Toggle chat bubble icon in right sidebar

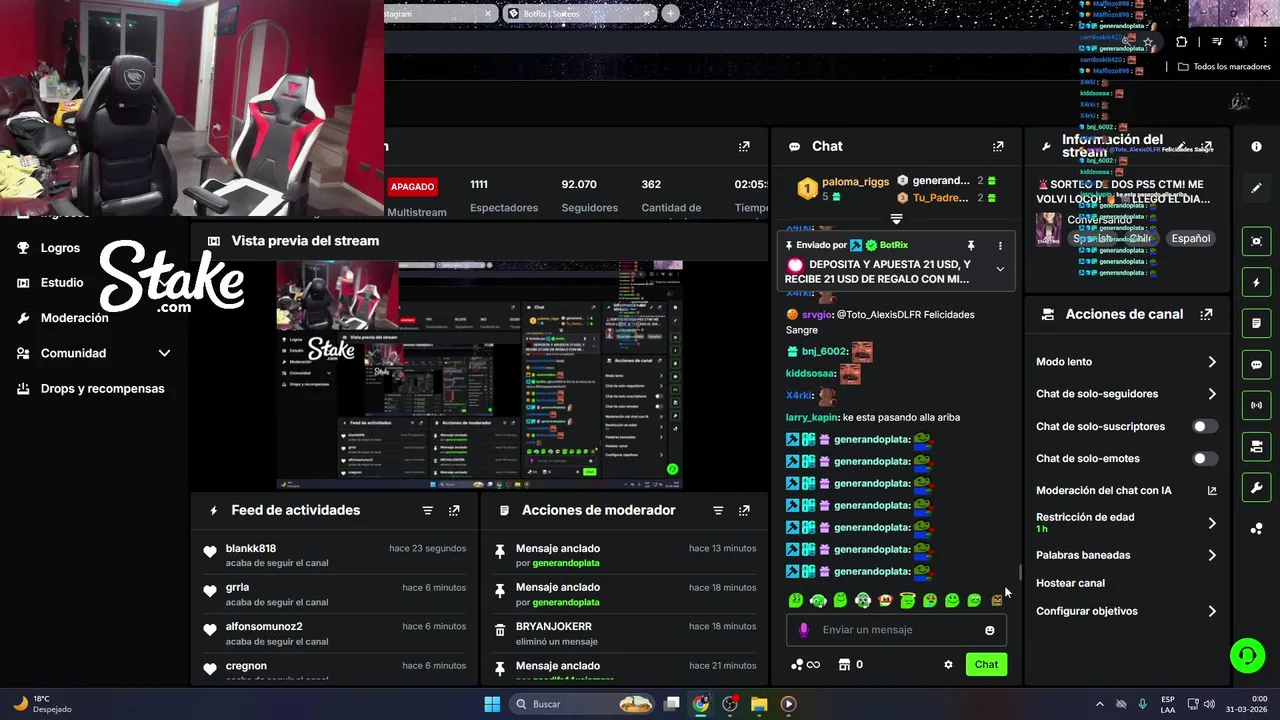coord(1257,364)
